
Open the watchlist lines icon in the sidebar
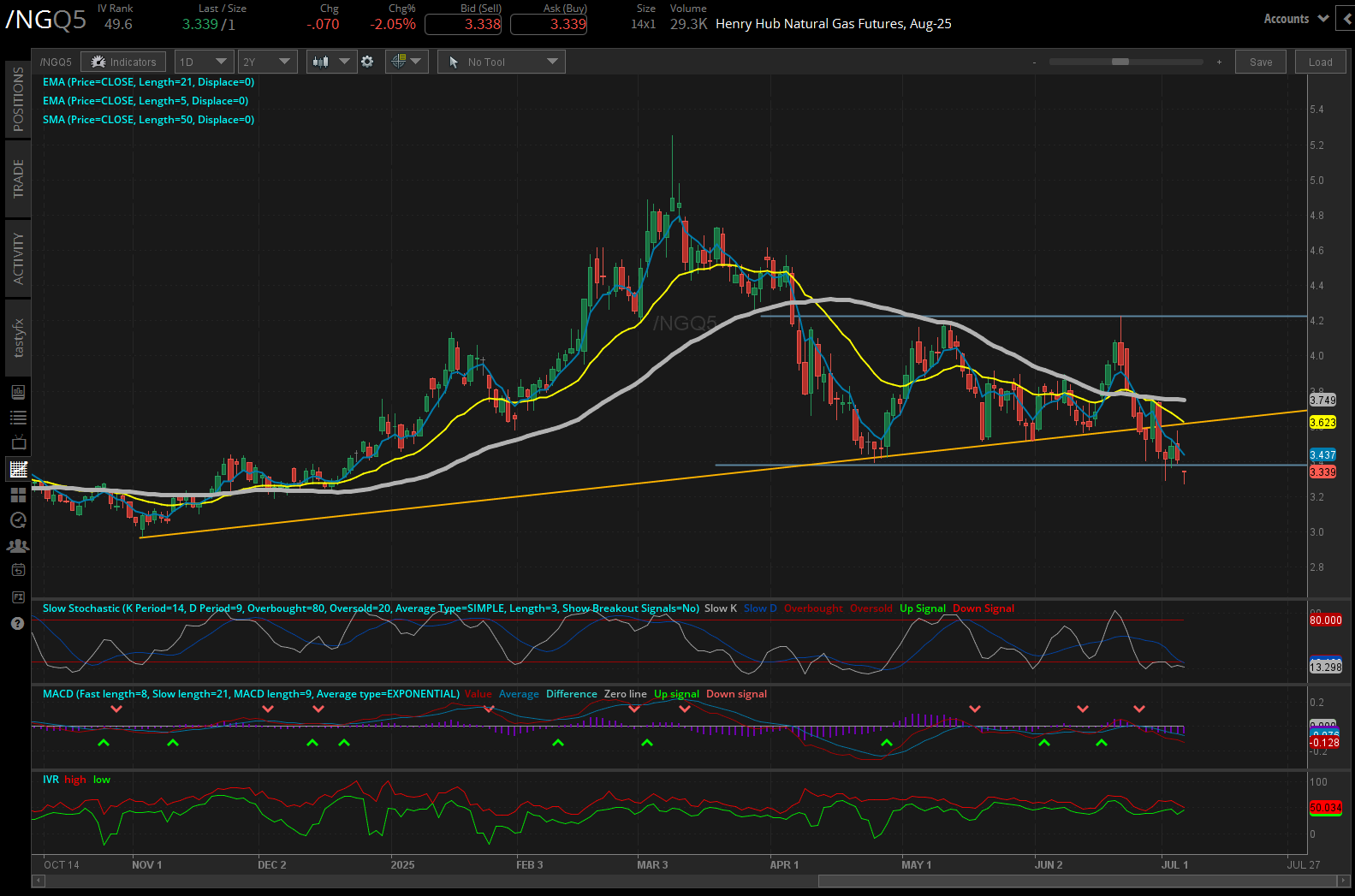[x=18, y=418]
